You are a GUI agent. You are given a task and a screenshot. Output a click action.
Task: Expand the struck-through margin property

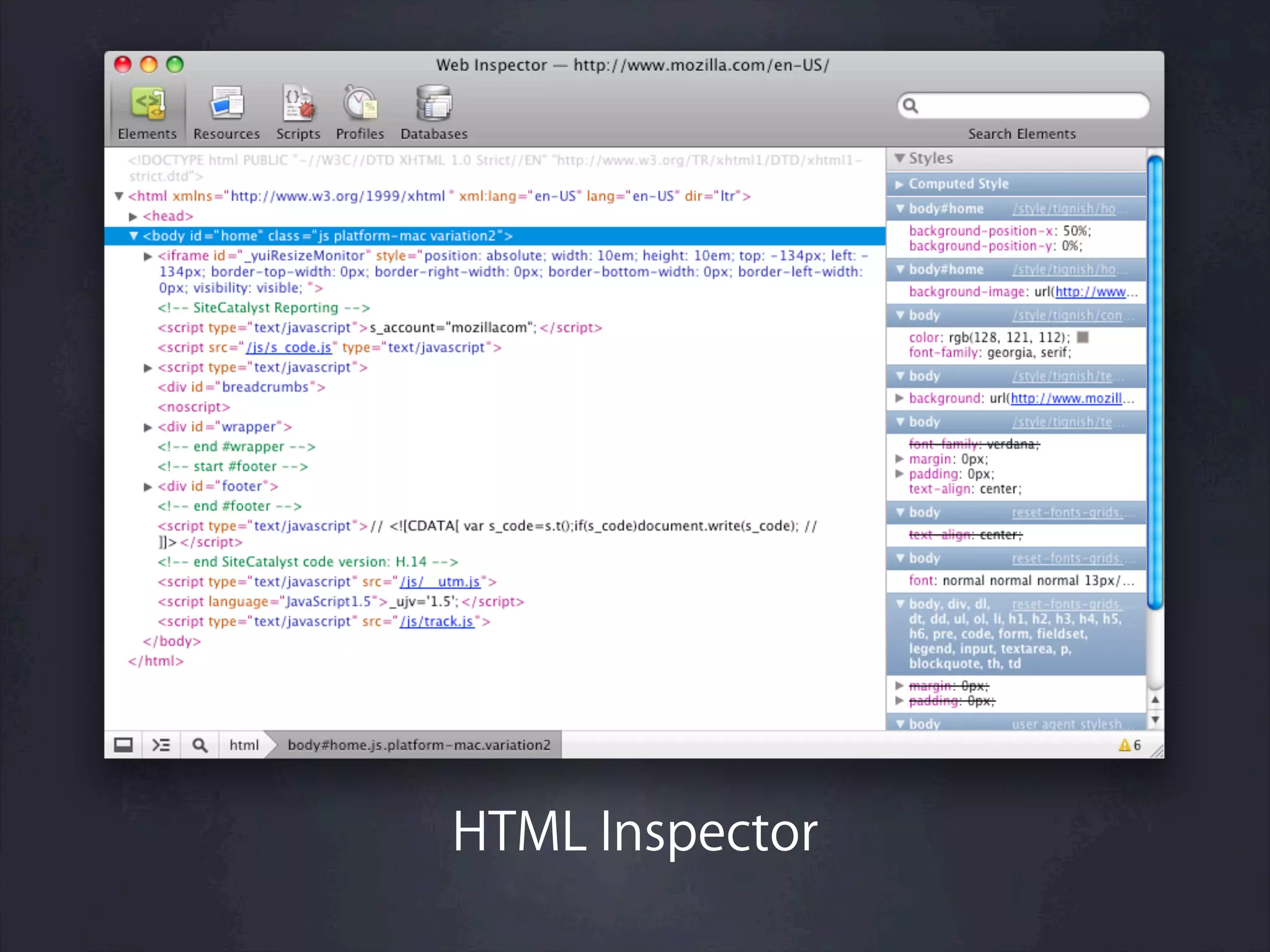click(x=899, y=685)
